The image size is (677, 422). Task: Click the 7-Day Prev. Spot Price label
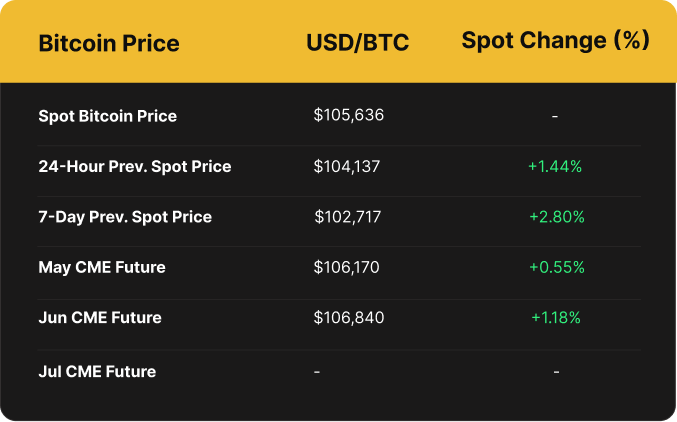click(x=125, y=217)
